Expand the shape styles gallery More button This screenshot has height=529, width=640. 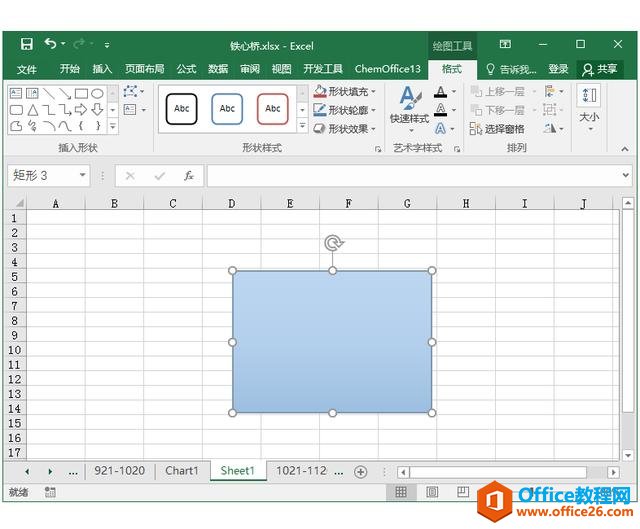[302, 125]
